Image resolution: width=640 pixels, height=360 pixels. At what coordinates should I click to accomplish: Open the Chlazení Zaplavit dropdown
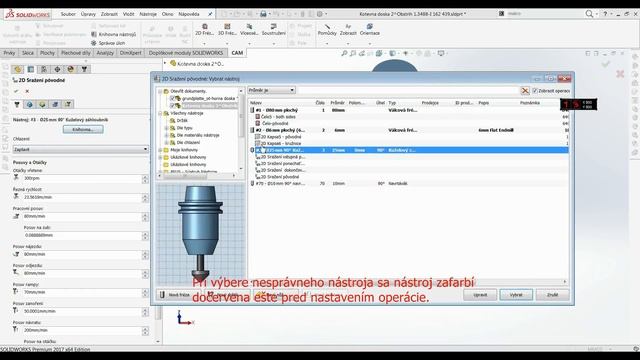80,149
